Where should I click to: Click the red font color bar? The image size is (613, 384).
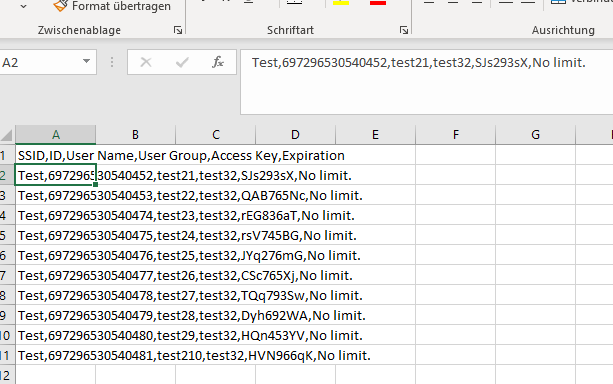tap(378, 2)
